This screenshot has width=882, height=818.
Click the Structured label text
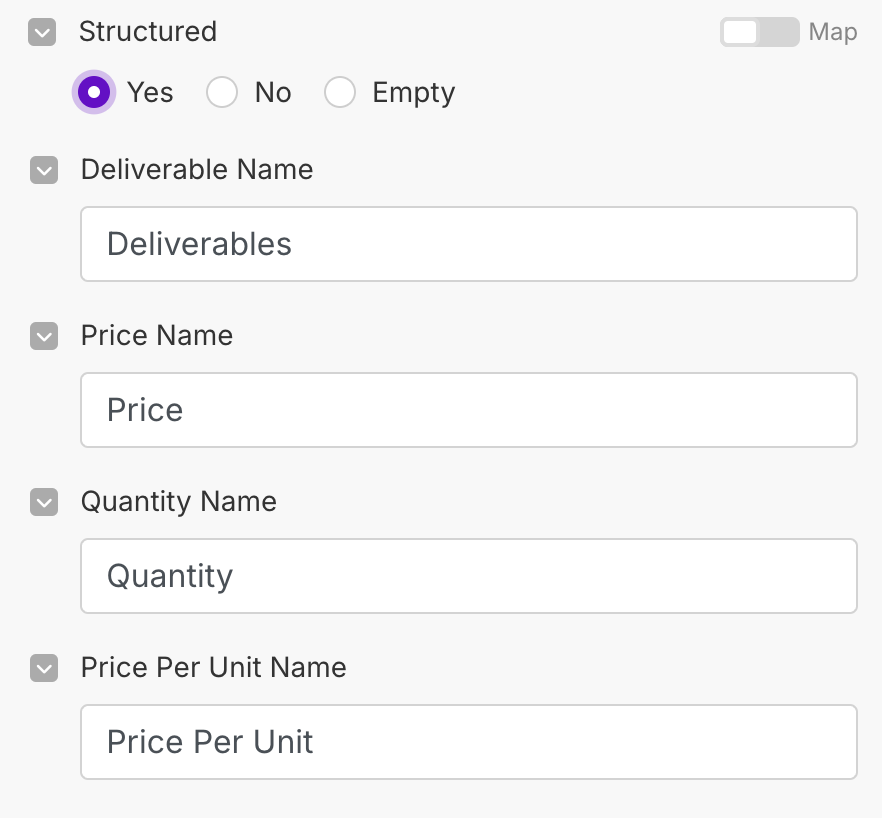click(x=148, y=32)
